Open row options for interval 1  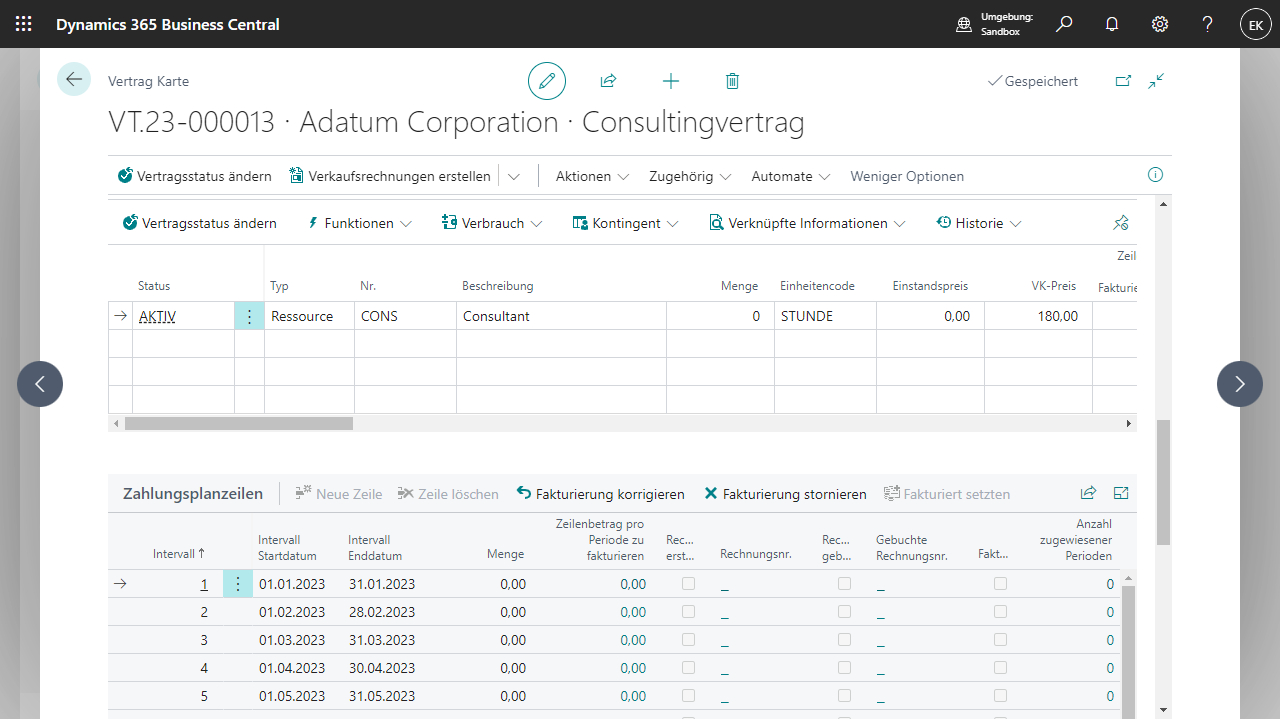click(x=237, y=584)
